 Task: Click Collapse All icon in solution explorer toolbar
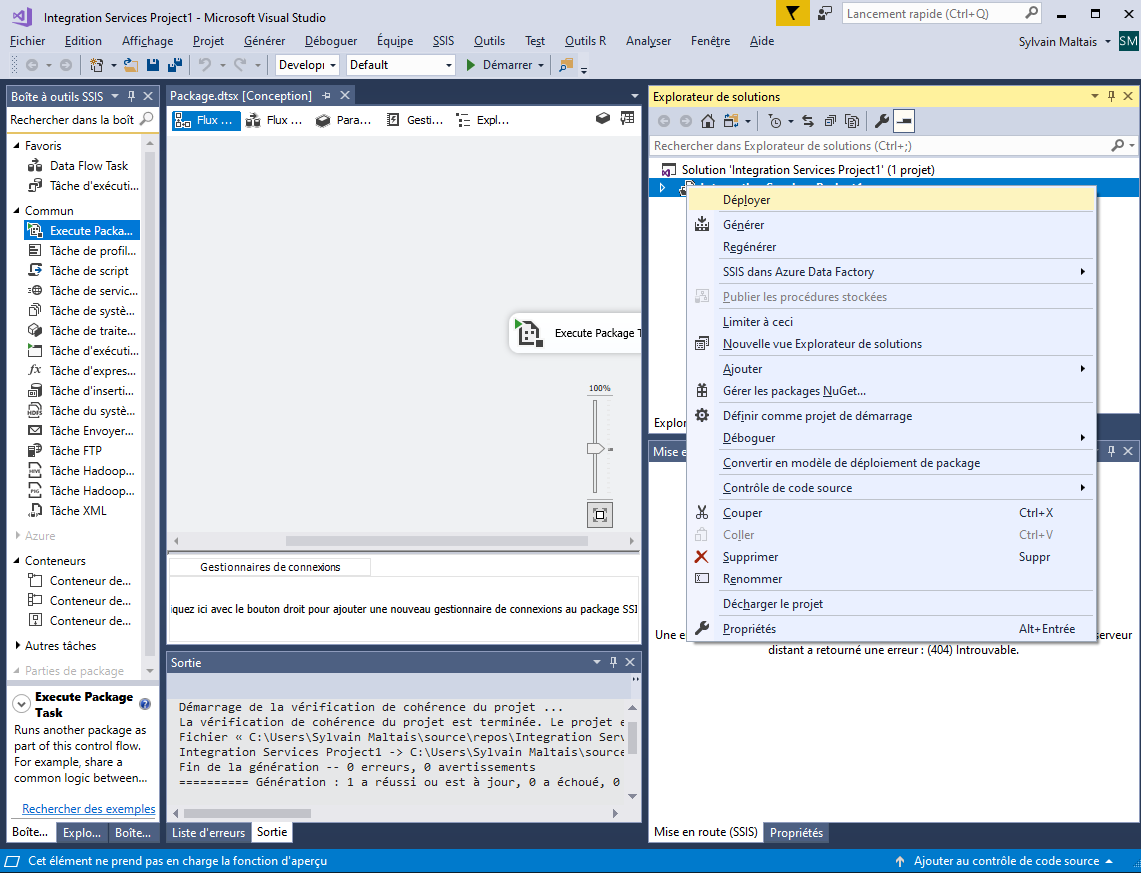[830, 122]
